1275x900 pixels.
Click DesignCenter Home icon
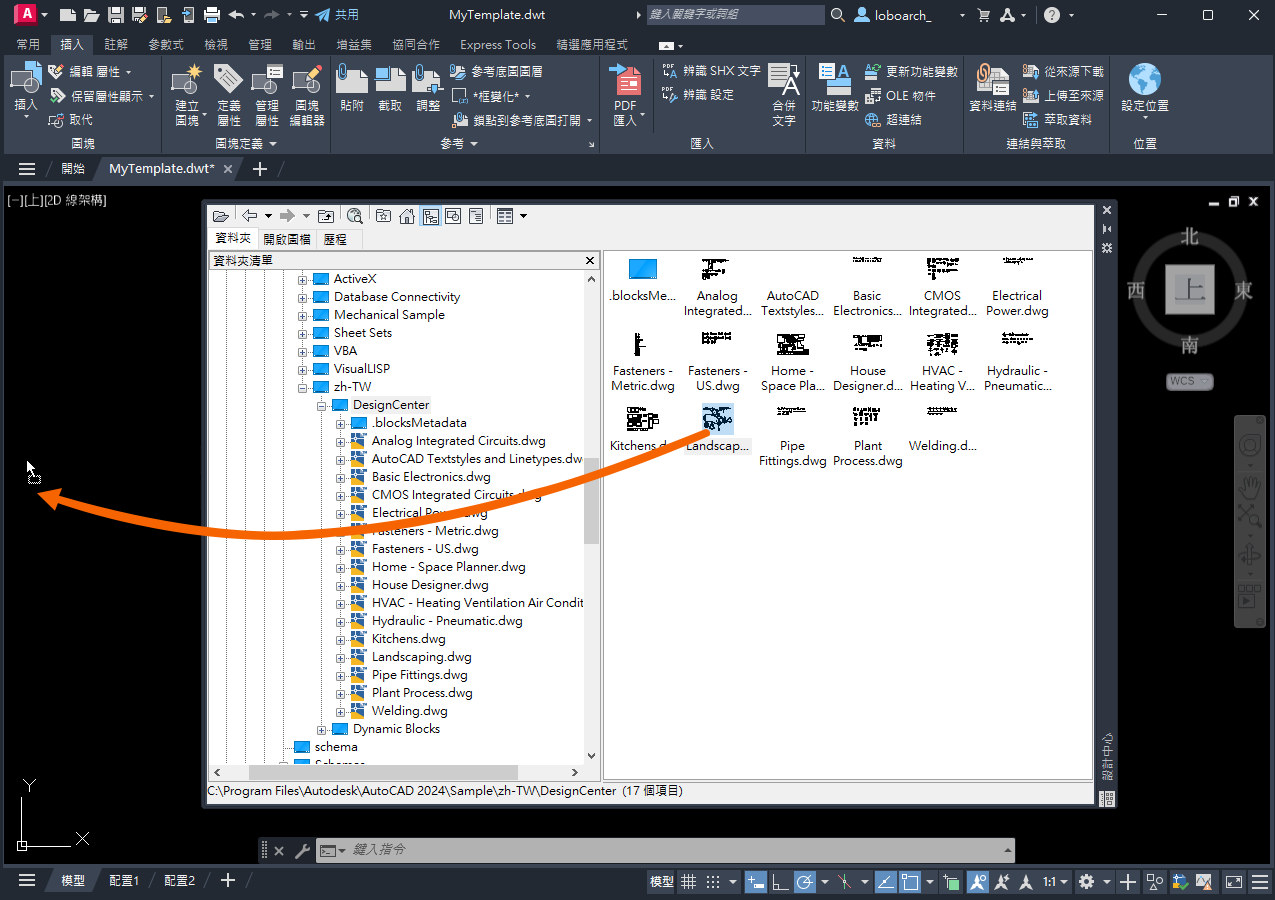[x=407, y=215]
